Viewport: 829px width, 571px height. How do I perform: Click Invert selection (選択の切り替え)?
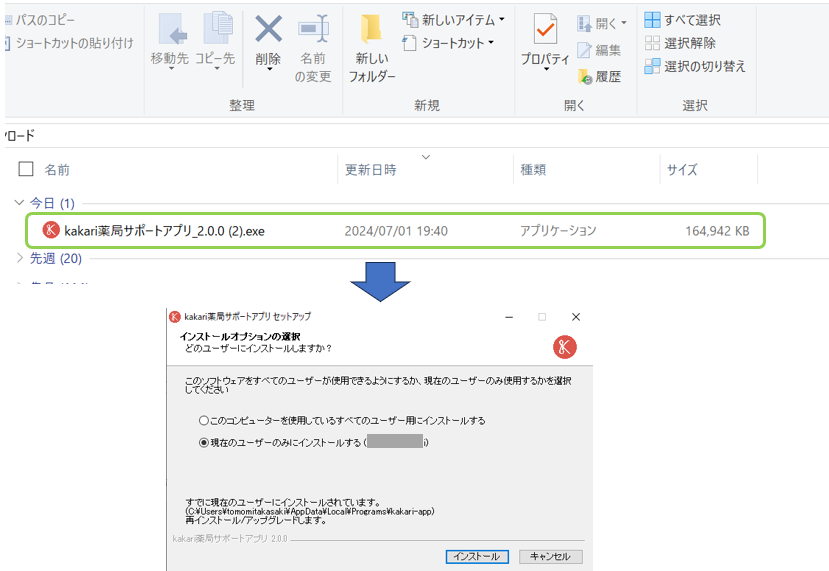point(695,66)
